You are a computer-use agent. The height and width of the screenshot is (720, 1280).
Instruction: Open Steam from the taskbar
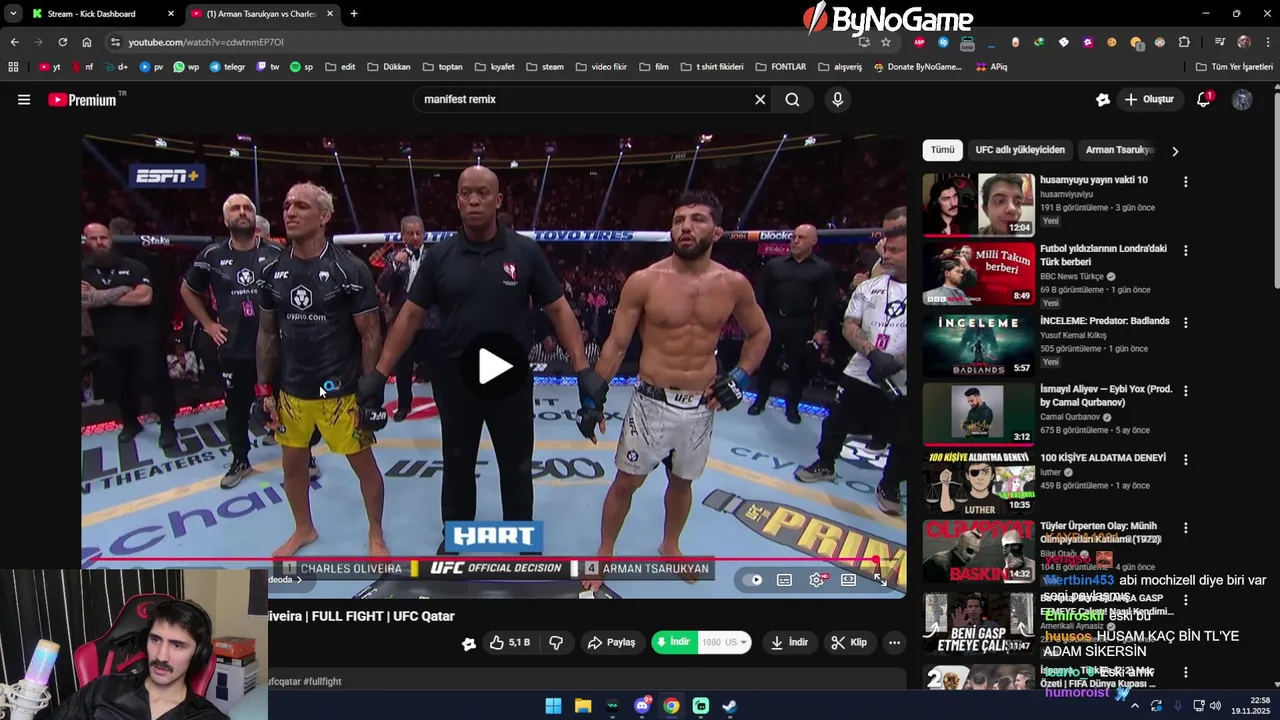730,706
